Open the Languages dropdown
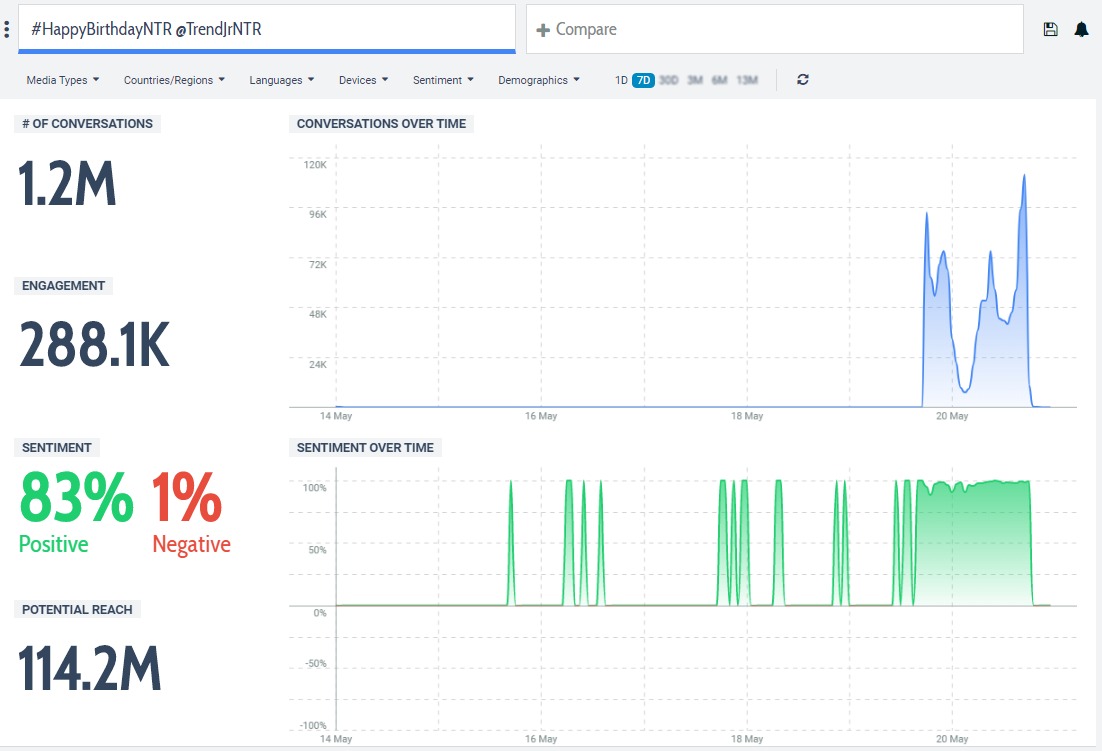 point(282,80)
